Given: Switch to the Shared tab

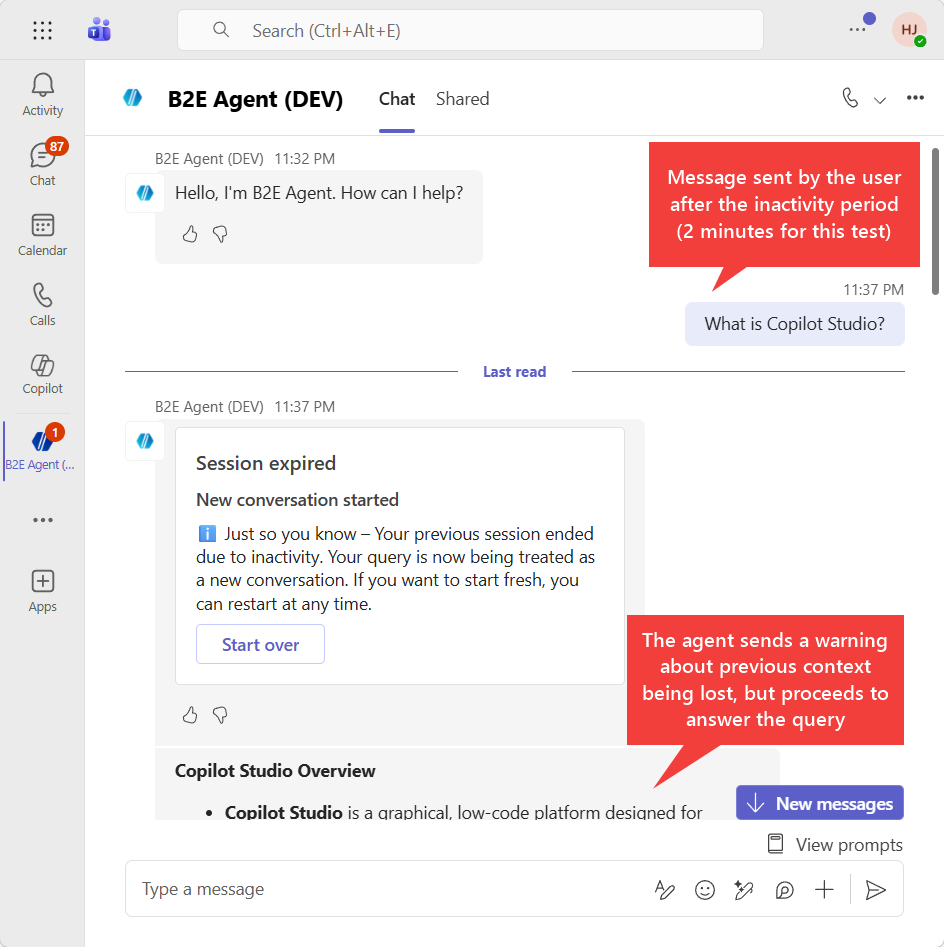Looking at the screenshot, I should click(x=462, y=99).
